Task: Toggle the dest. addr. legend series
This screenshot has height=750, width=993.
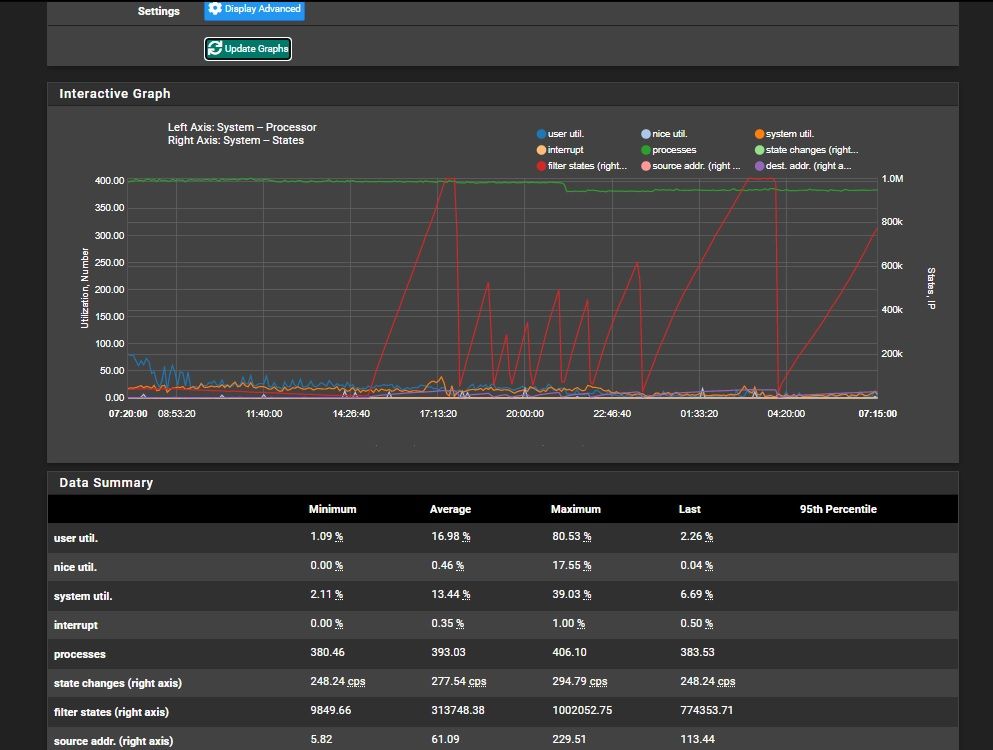Action: click(x=803, y=165)
